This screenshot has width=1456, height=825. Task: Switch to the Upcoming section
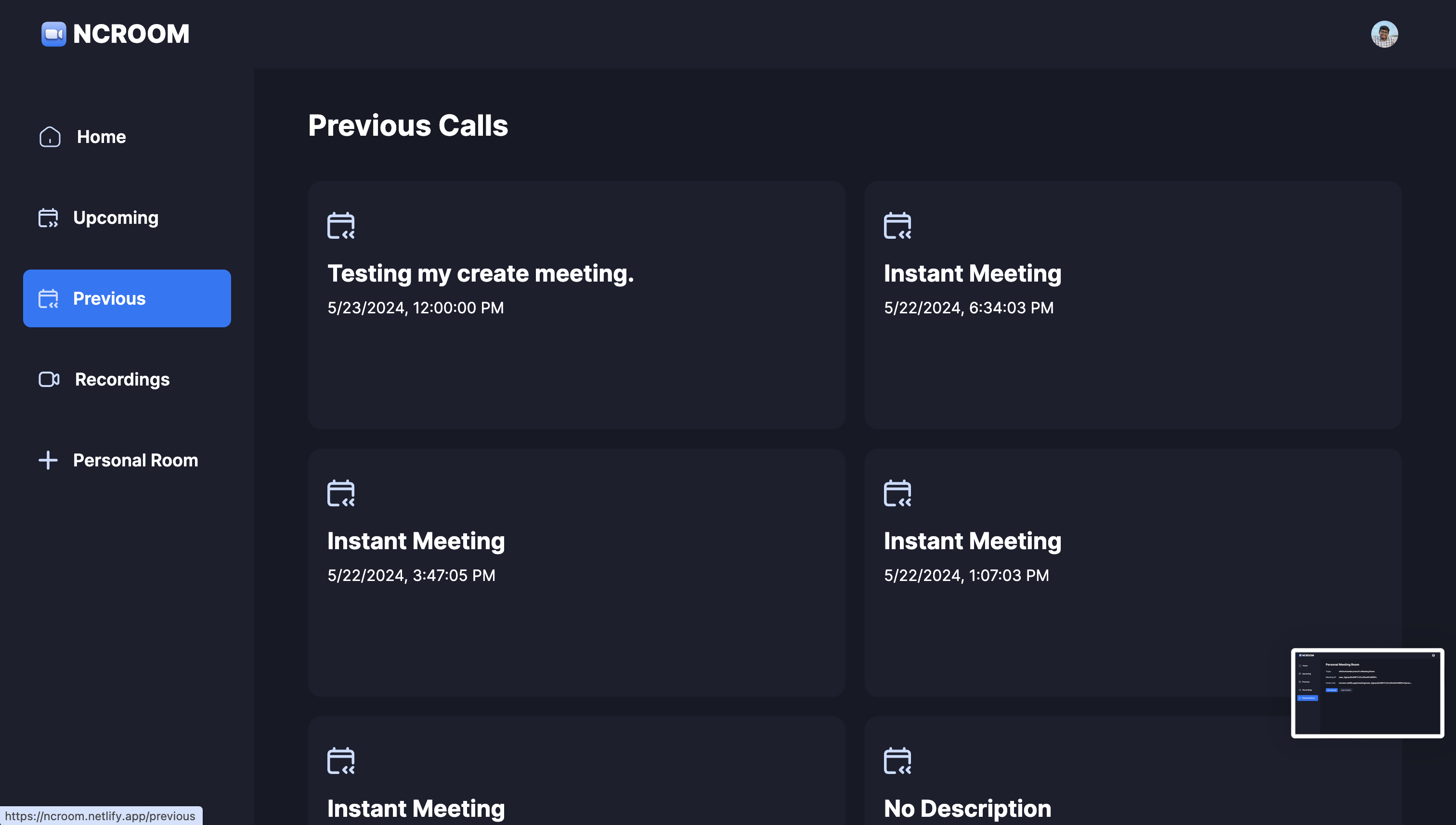click(x=116, y=218)
